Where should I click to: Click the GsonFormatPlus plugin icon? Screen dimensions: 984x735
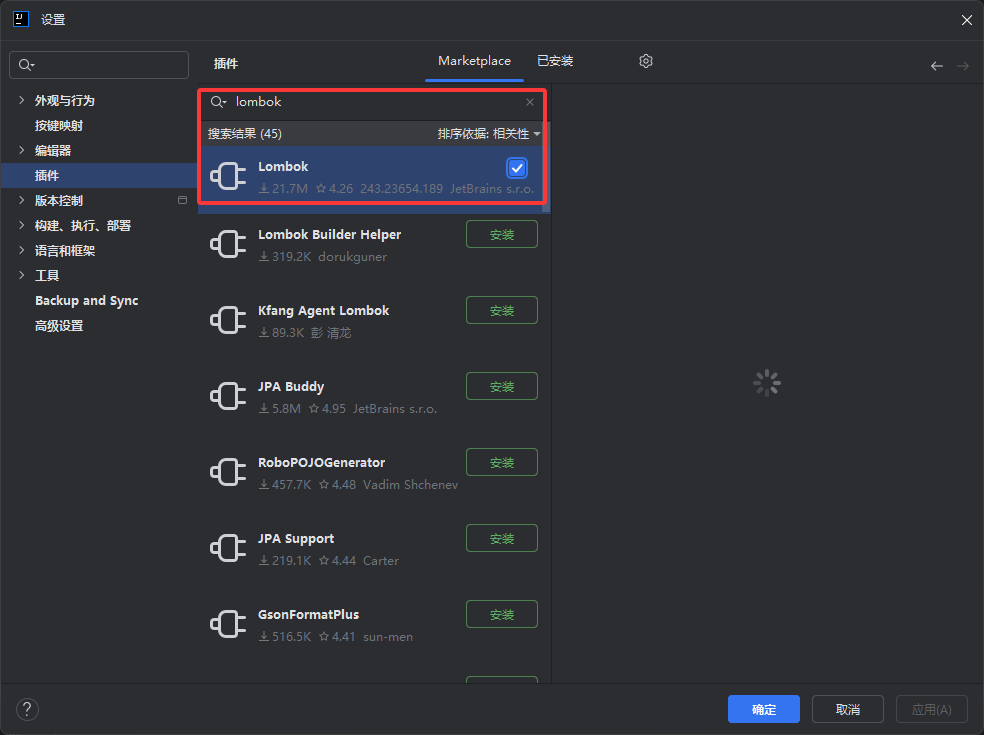[x=228, y=625]
